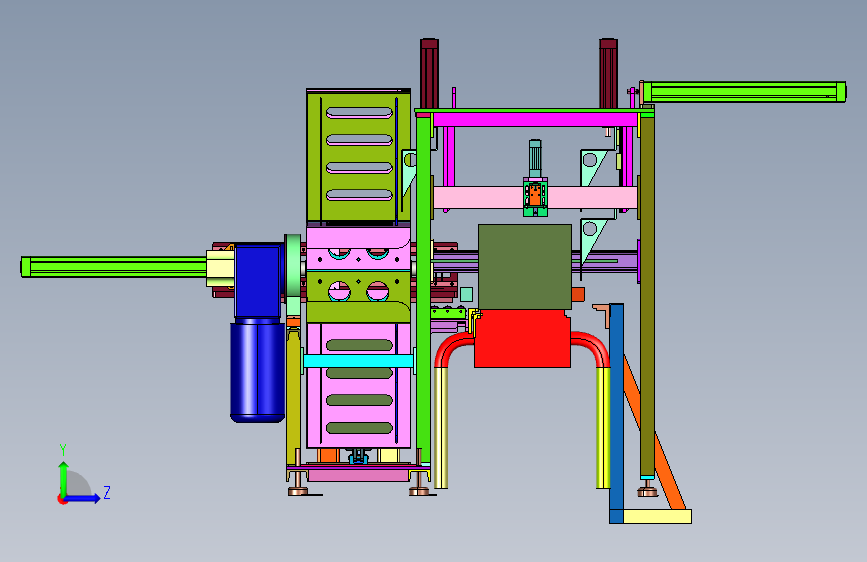Screen dimensions: 867x562
Task: Pick the long green cylinder extending left
Action: tap(114, 267)
